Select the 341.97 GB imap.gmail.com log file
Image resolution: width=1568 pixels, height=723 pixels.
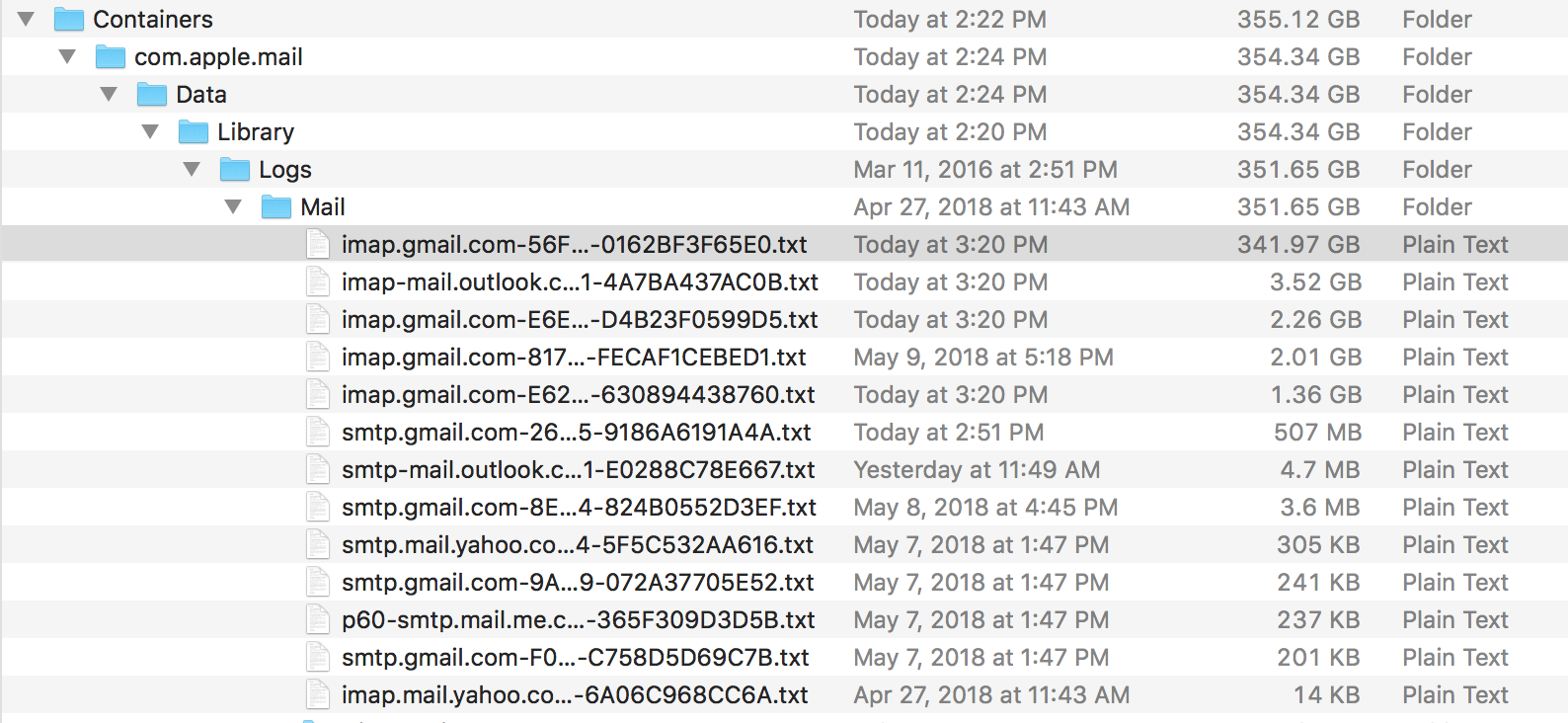coord(574,245)
